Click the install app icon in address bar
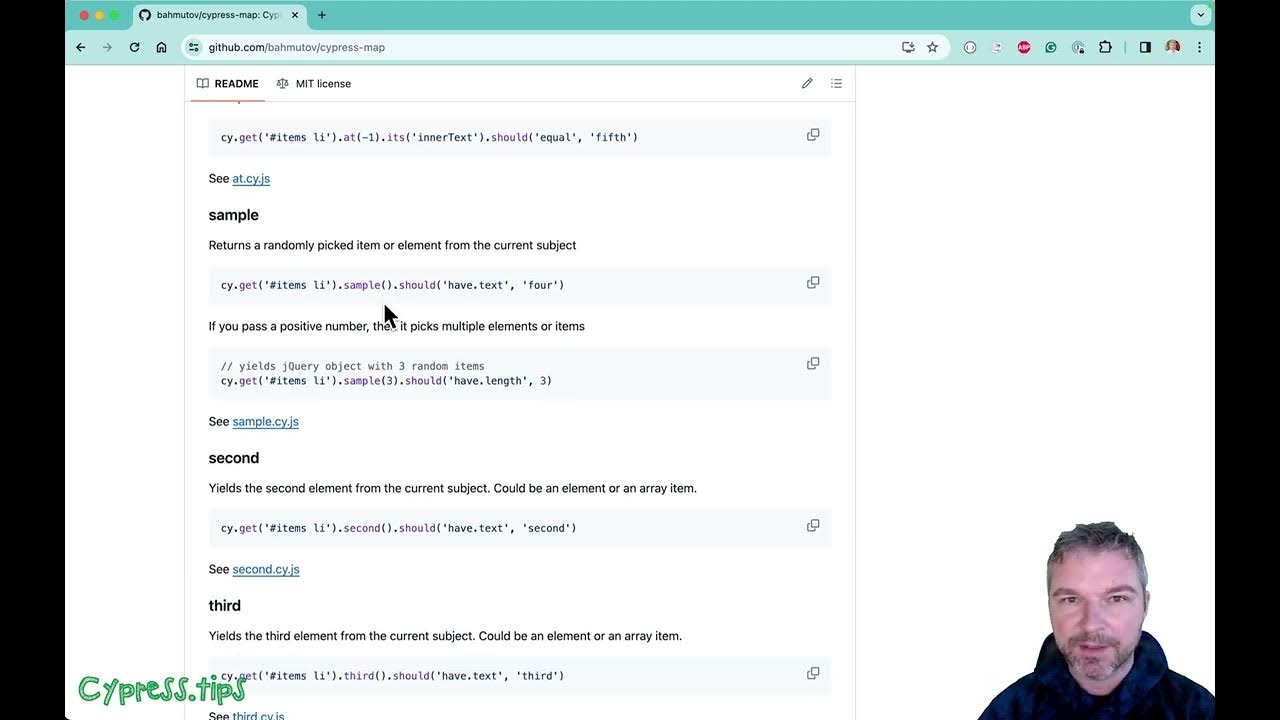This screenshot has width=1280, height=720. tap(908, 47)
